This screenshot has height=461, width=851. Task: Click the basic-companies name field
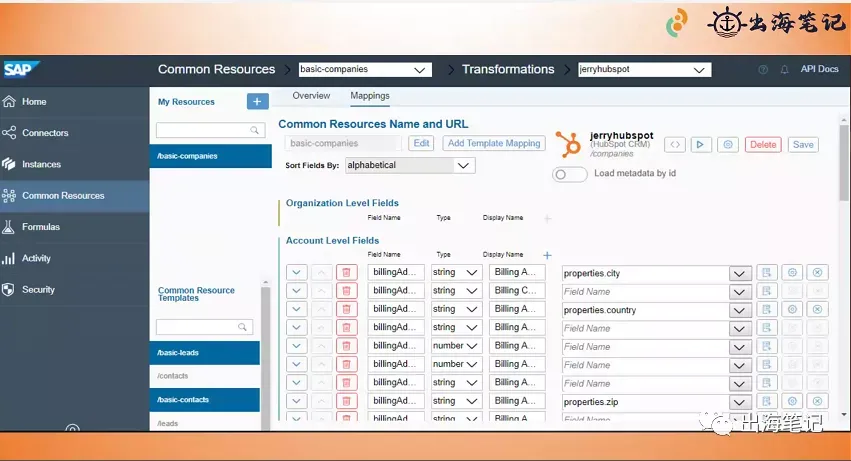coord(342,143)
